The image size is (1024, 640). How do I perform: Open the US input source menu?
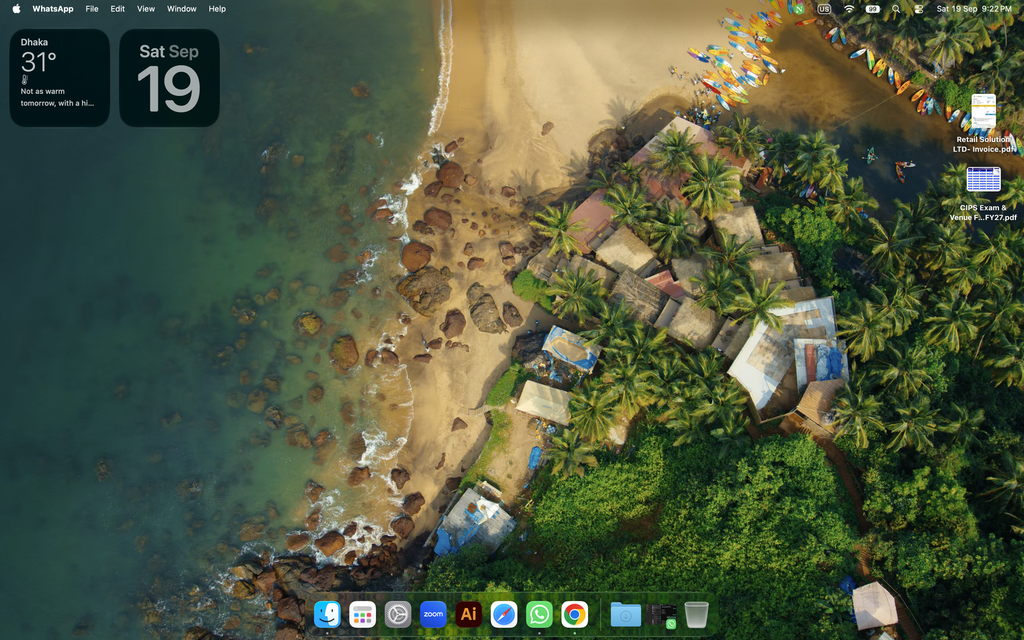click(x=824, y=9)
